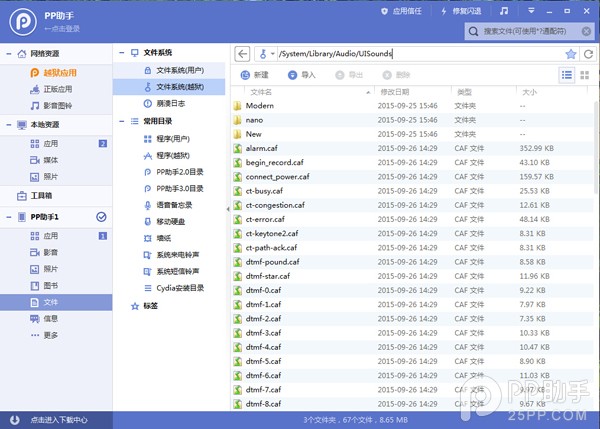Open PP助手3.0目录
Screen dimensions: 600x429
[169, 189]
